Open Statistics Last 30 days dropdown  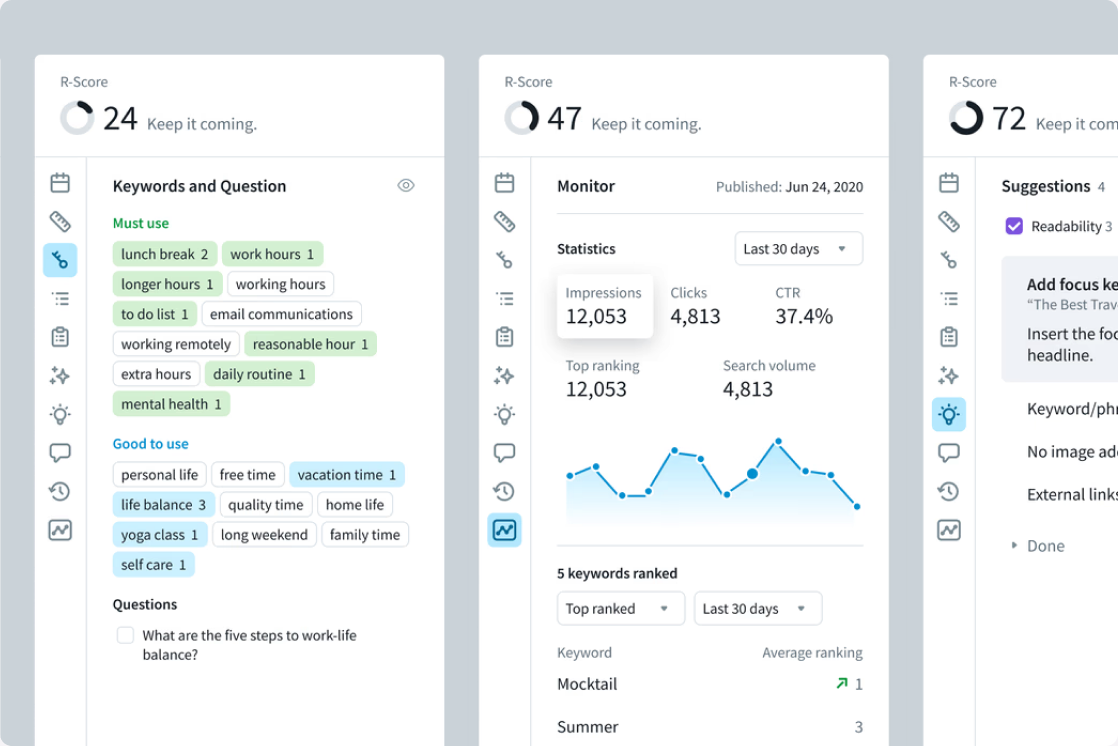[x=799, y=249]
